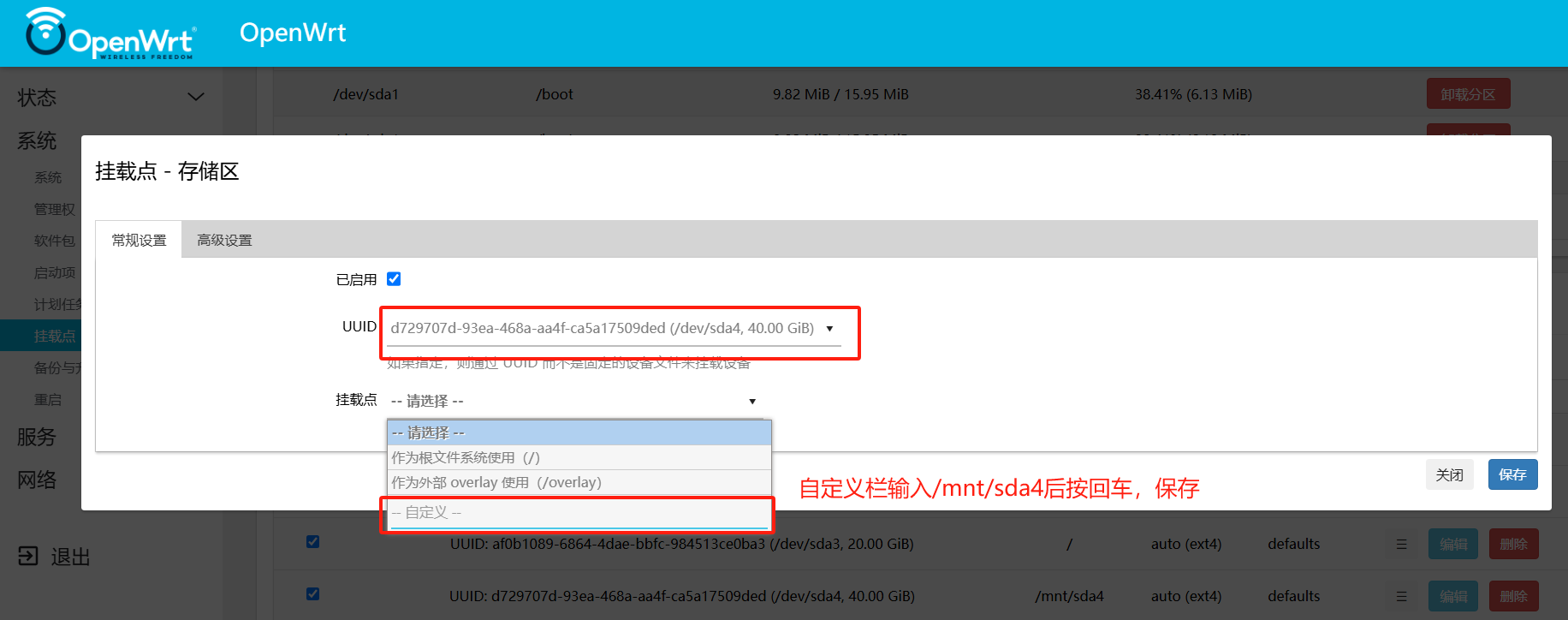The height and width of the screenshot is (620, 1568).
Task: Click the defaults cell in the /mnt/sda4 row
Action: pyautogui.click(x=1293, y=596)
